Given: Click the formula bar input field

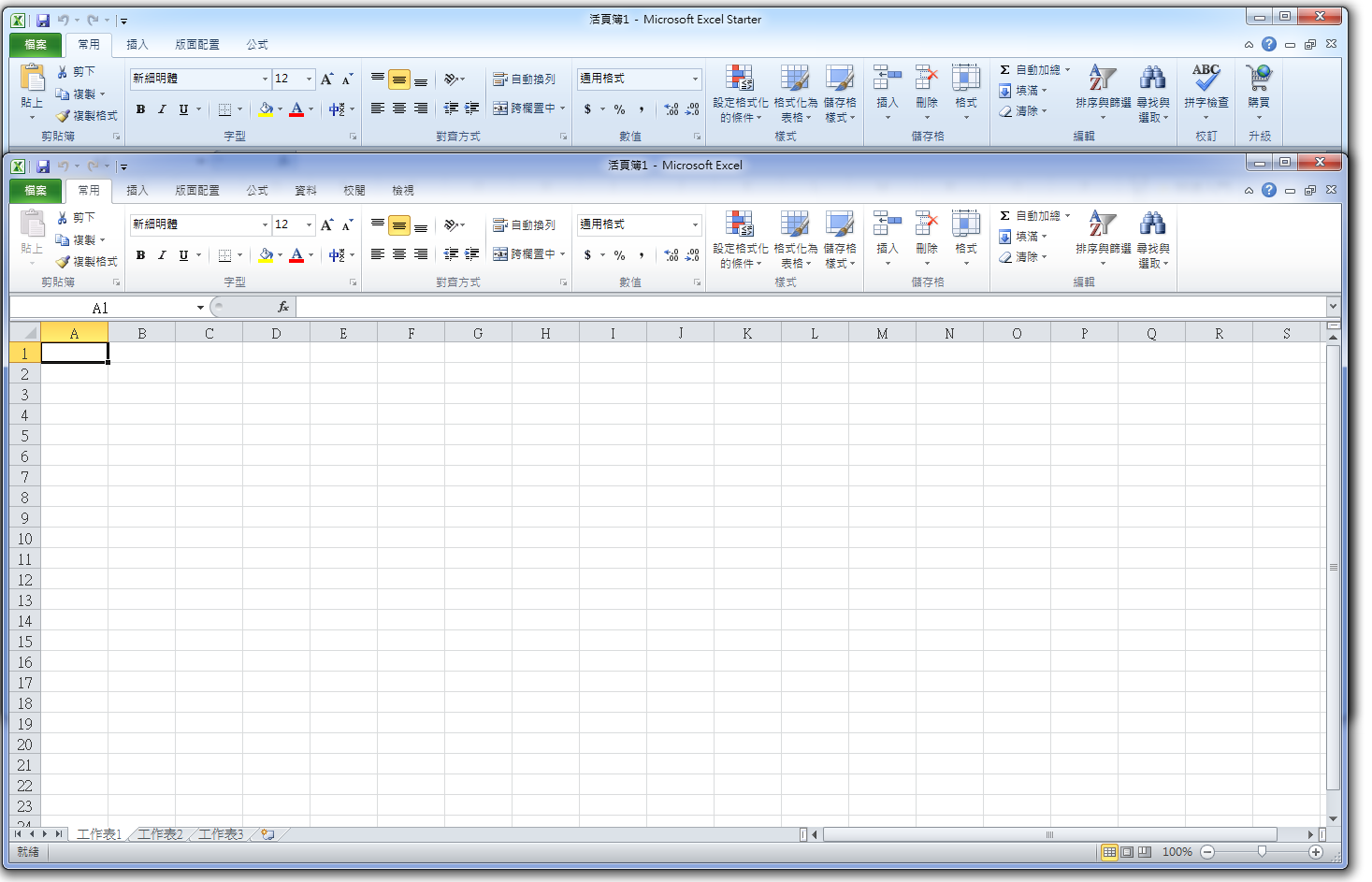Looking at the screenshot, I should coord(811,307).
